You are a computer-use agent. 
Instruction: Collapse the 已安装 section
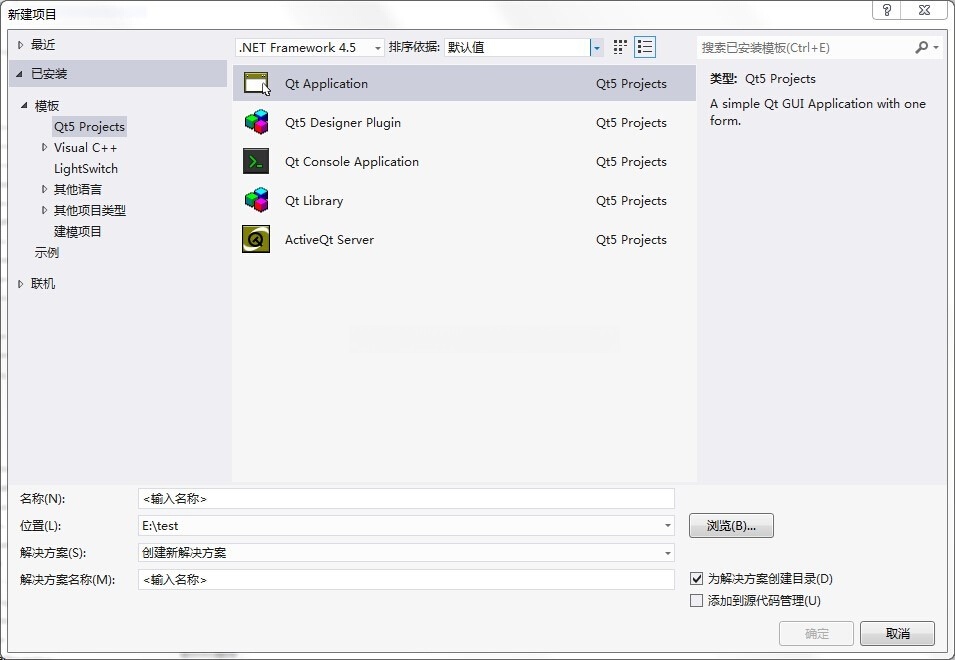click(20, 74)
